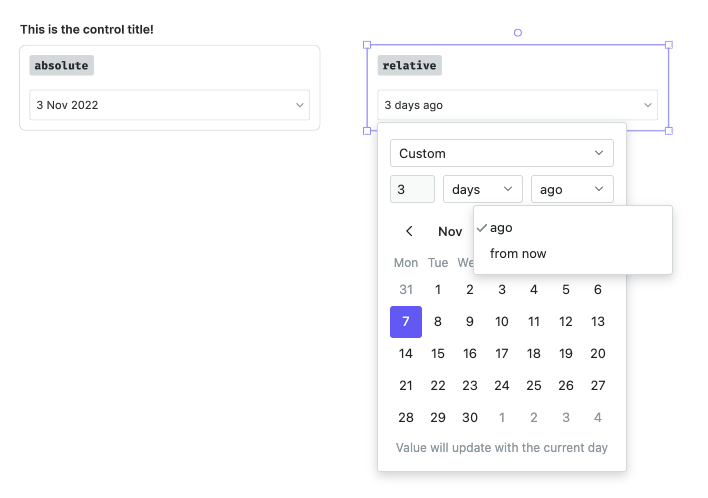Click the top-right selection handle of relative control
Screen dimensions: 708x498
pyautogui.click(x=669, y=45)
